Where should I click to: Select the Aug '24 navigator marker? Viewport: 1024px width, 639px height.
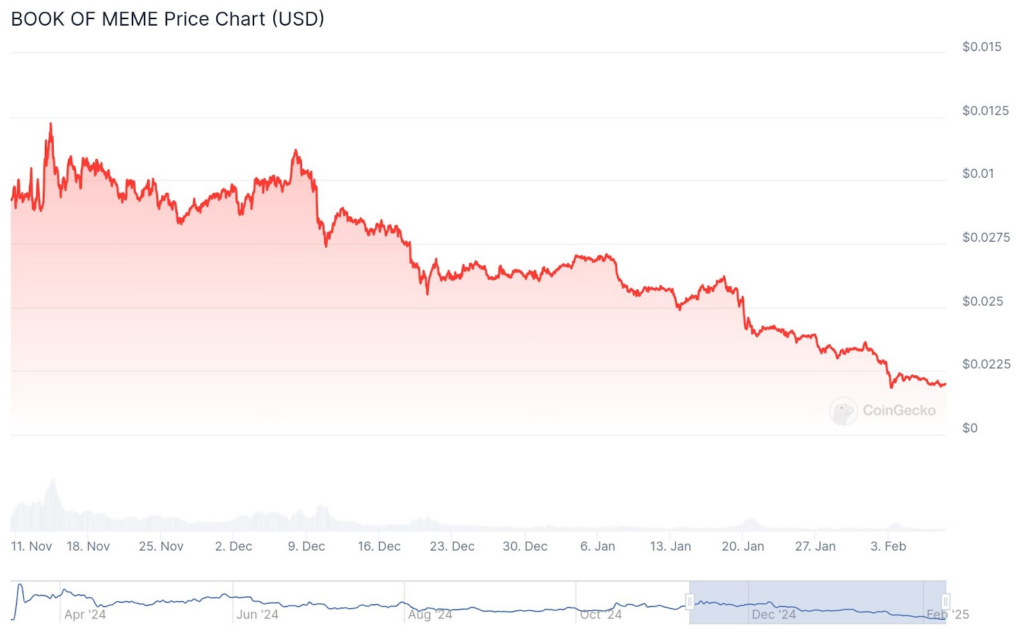pyautogui.click(x=429, y=615)
